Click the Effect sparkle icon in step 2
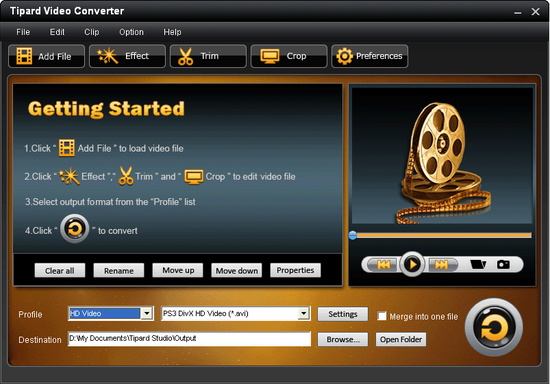 (x=69, y=176)
